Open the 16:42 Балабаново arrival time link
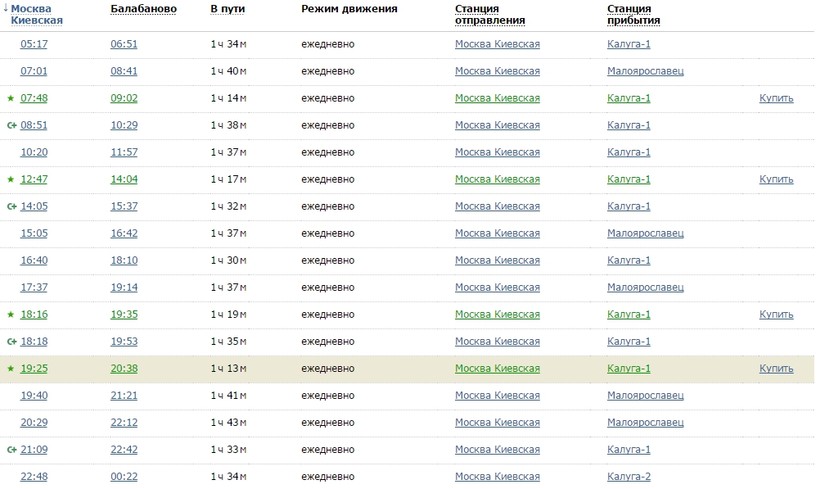Image resolution: width=820 pixels, height=489 pixels. point(124,233)
